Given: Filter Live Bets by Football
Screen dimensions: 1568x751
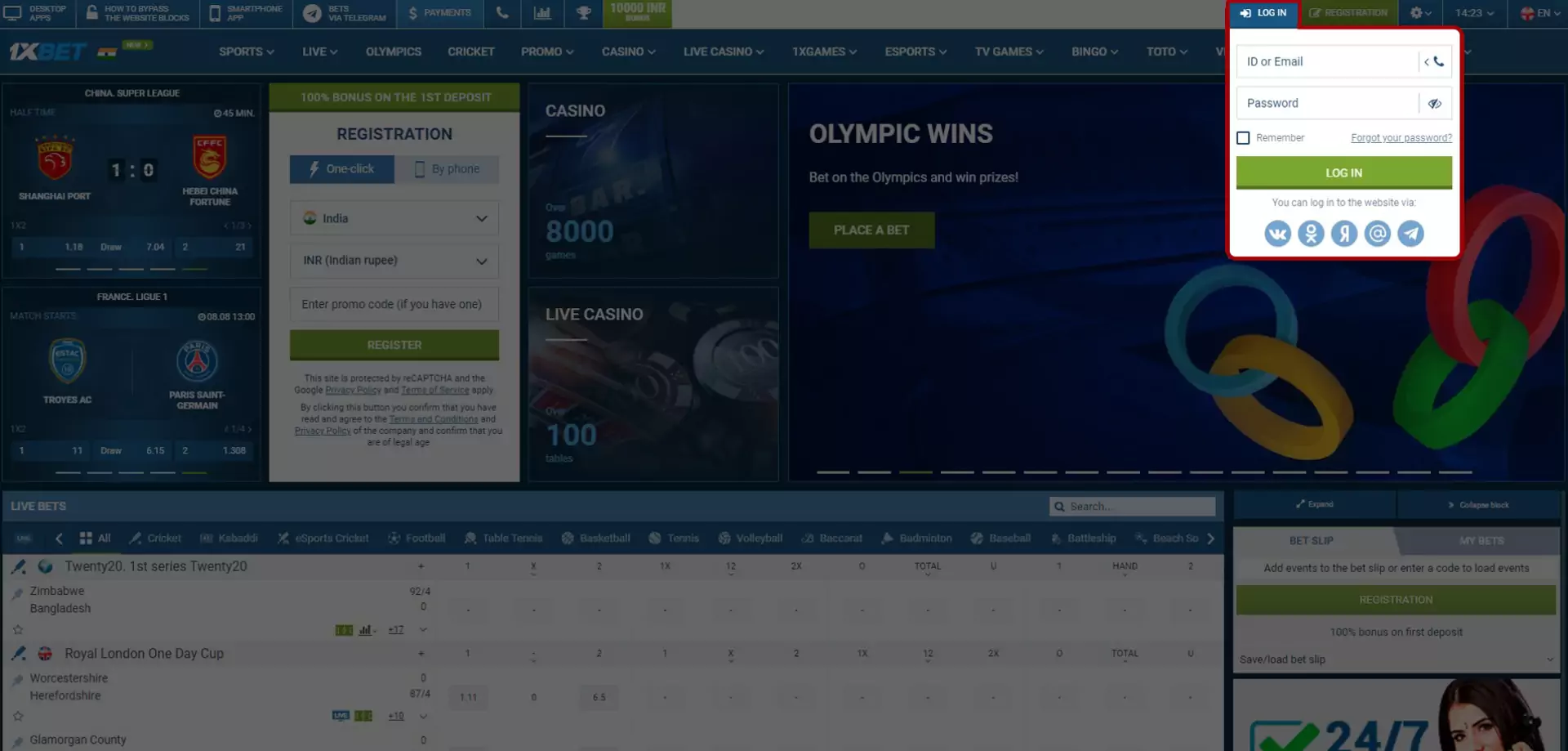Looking at the screenshot, I should tap(416, 538).
